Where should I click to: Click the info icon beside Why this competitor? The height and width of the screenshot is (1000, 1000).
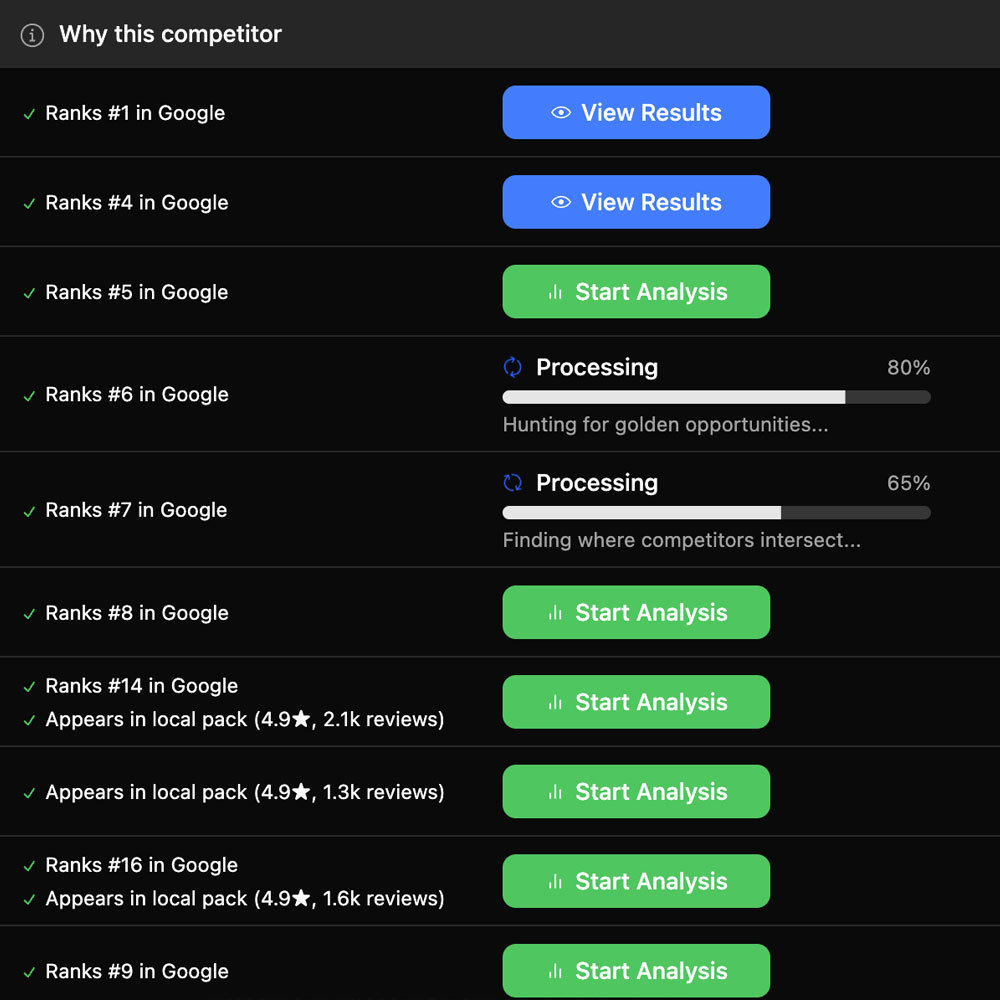tap(33, 35)
